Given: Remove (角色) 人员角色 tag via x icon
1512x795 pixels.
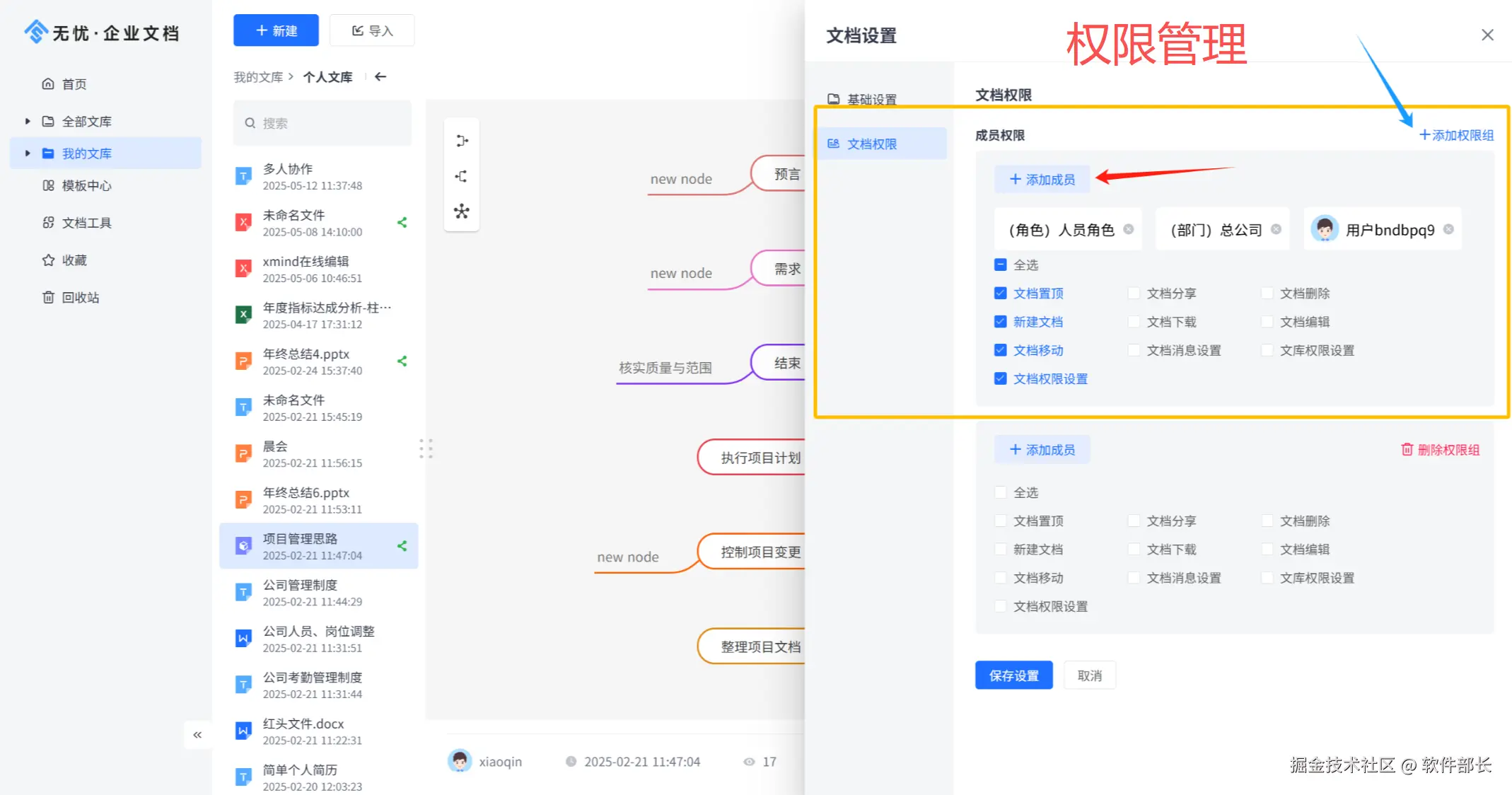Looking at the screenshot, I should (1129, 229).
